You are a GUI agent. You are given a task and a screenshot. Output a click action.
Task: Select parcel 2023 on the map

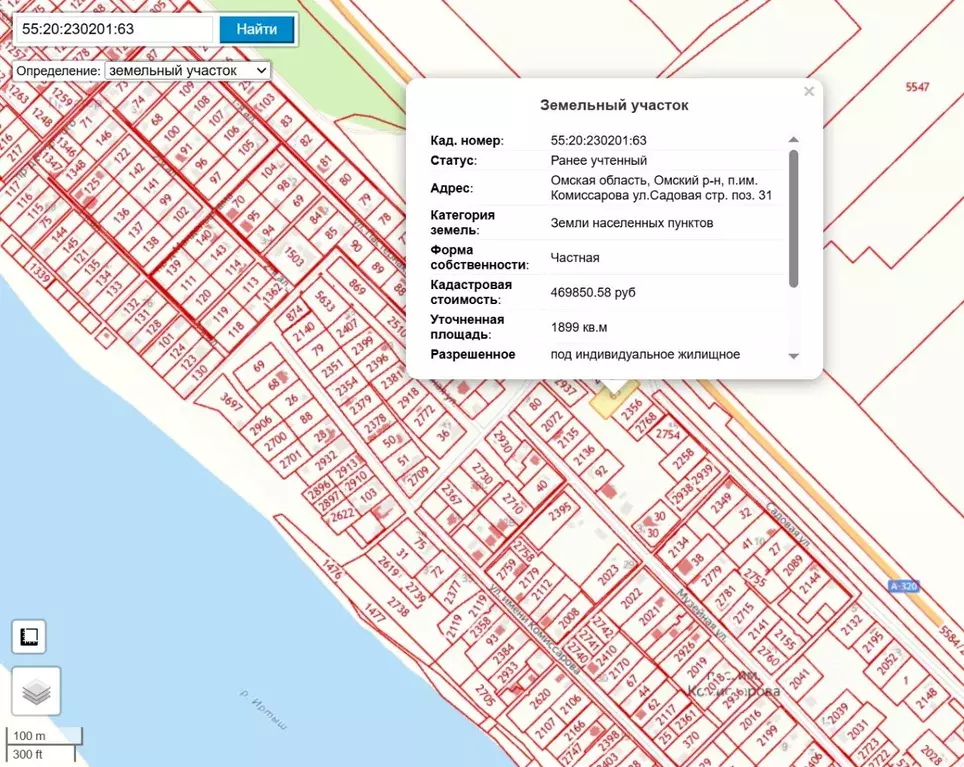(x=608, y=577)
